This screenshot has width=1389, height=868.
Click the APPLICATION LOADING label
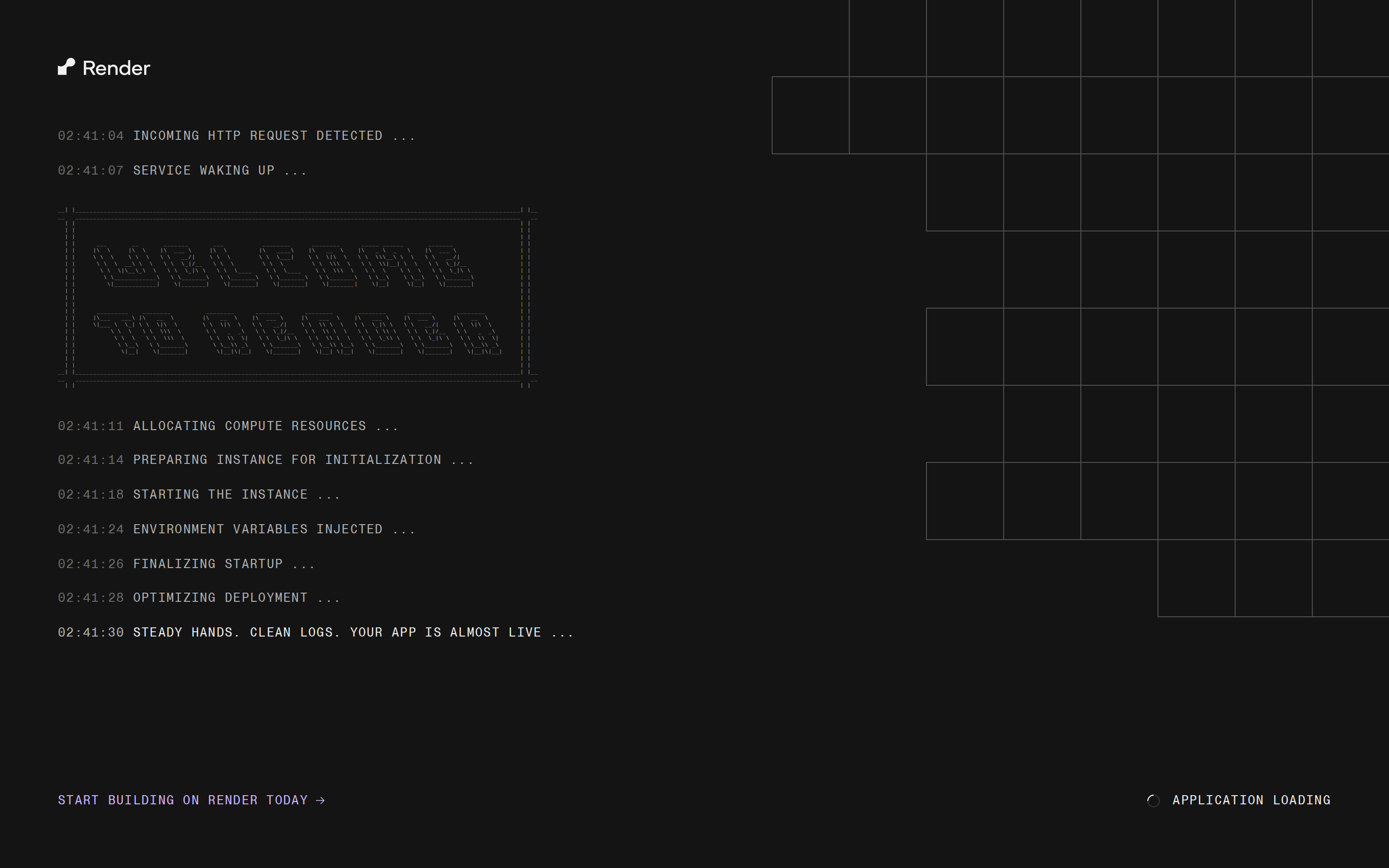[x=1251, y=800]
